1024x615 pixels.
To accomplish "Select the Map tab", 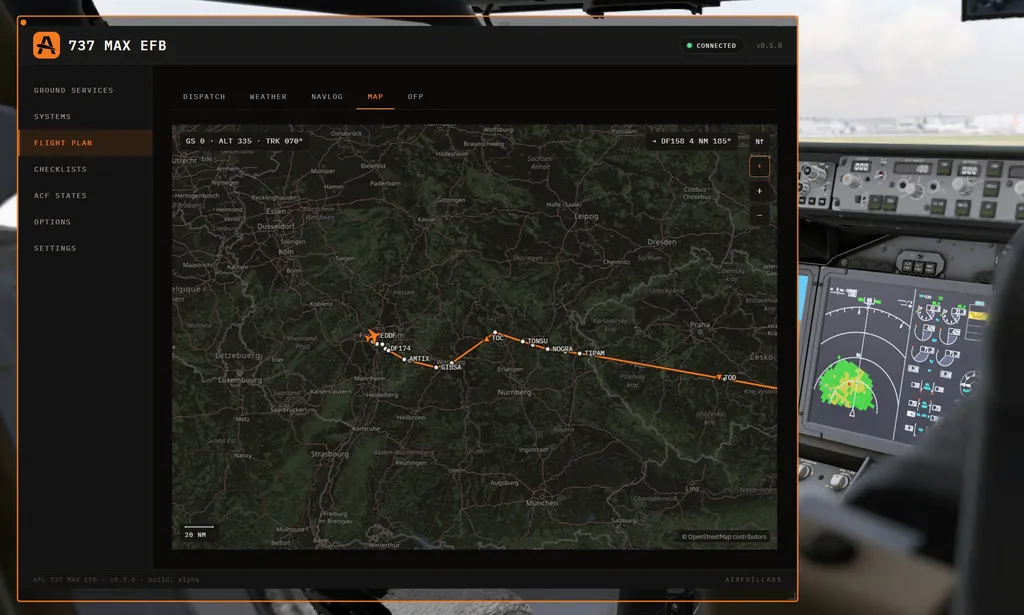I will (x=375, y=97).
